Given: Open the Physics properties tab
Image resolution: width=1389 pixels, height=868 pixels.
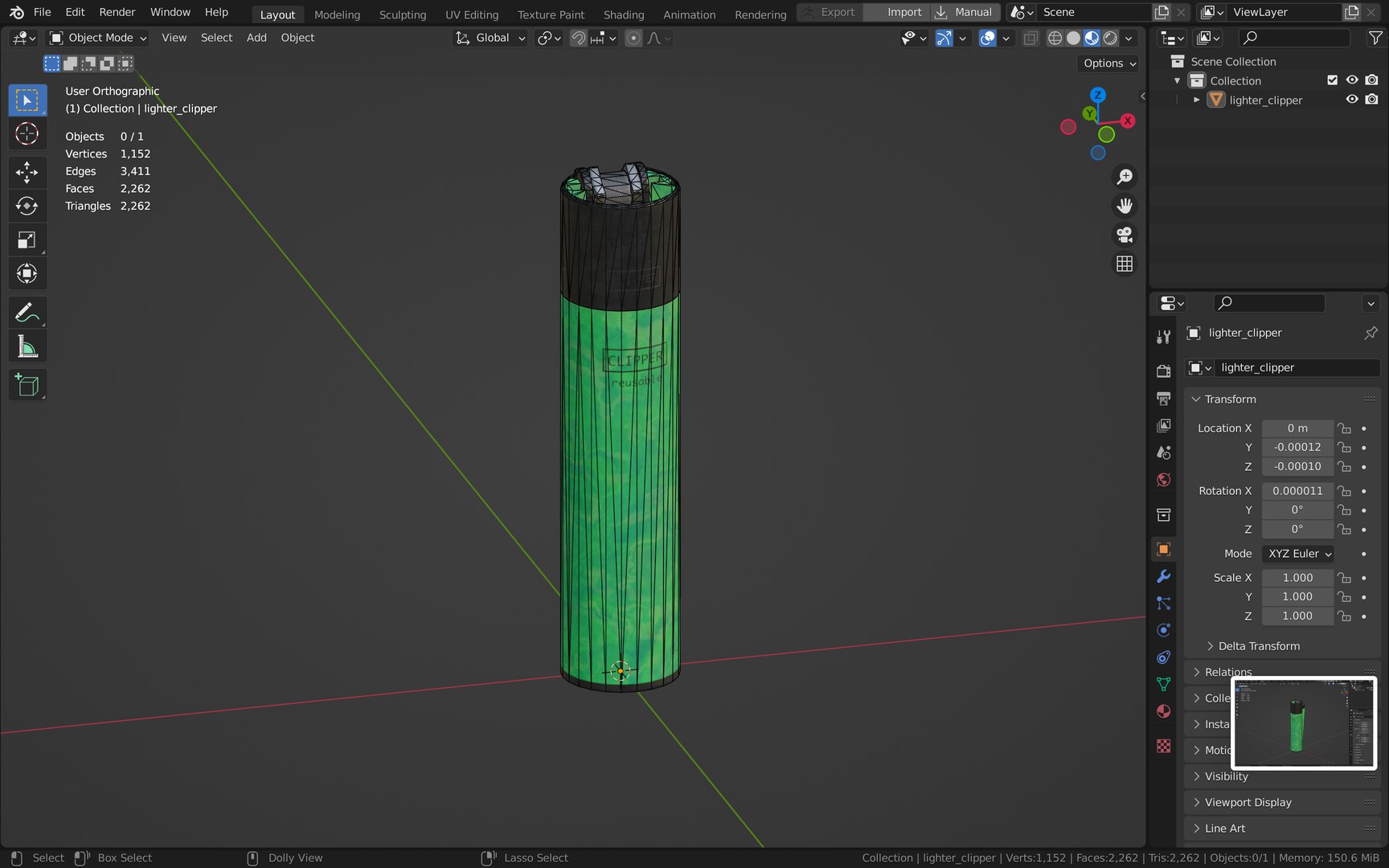Looking at the screenshot, I should point(1163,630).
